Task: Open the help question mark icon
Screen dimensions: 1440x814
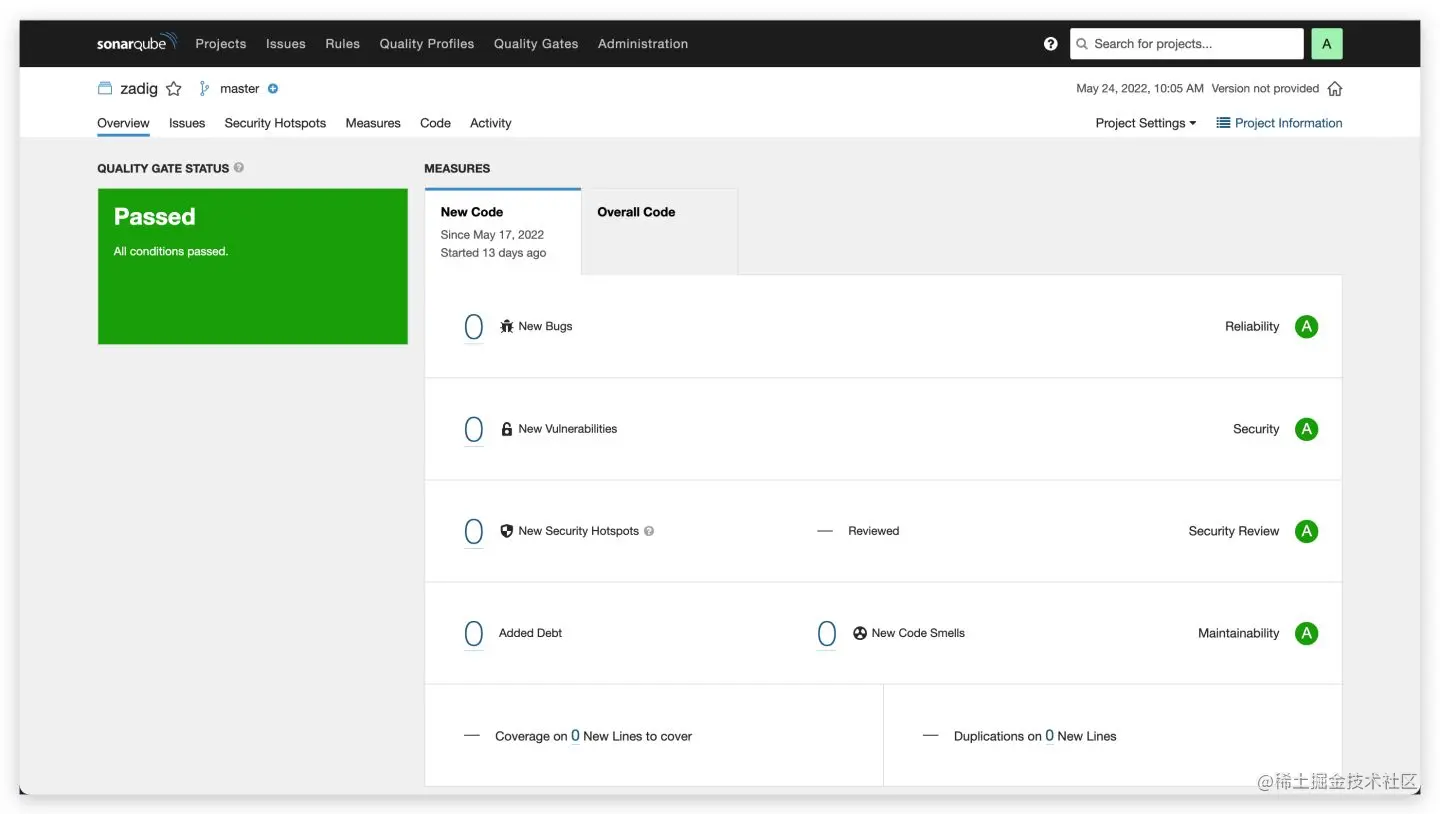Action: [x=1051, y=44]
